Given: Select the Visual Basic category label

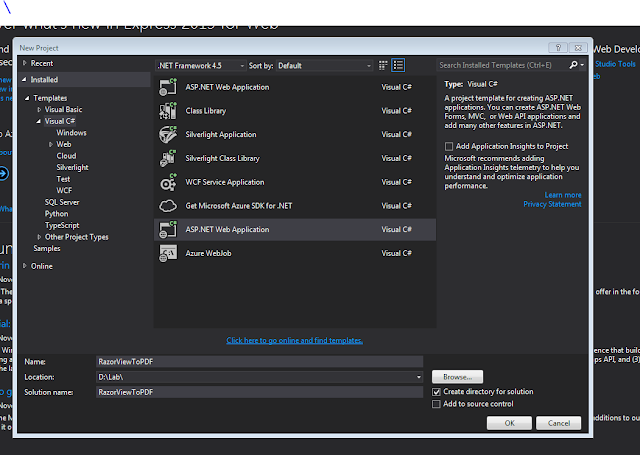Looking at the screenshot, I should (63, 109).
